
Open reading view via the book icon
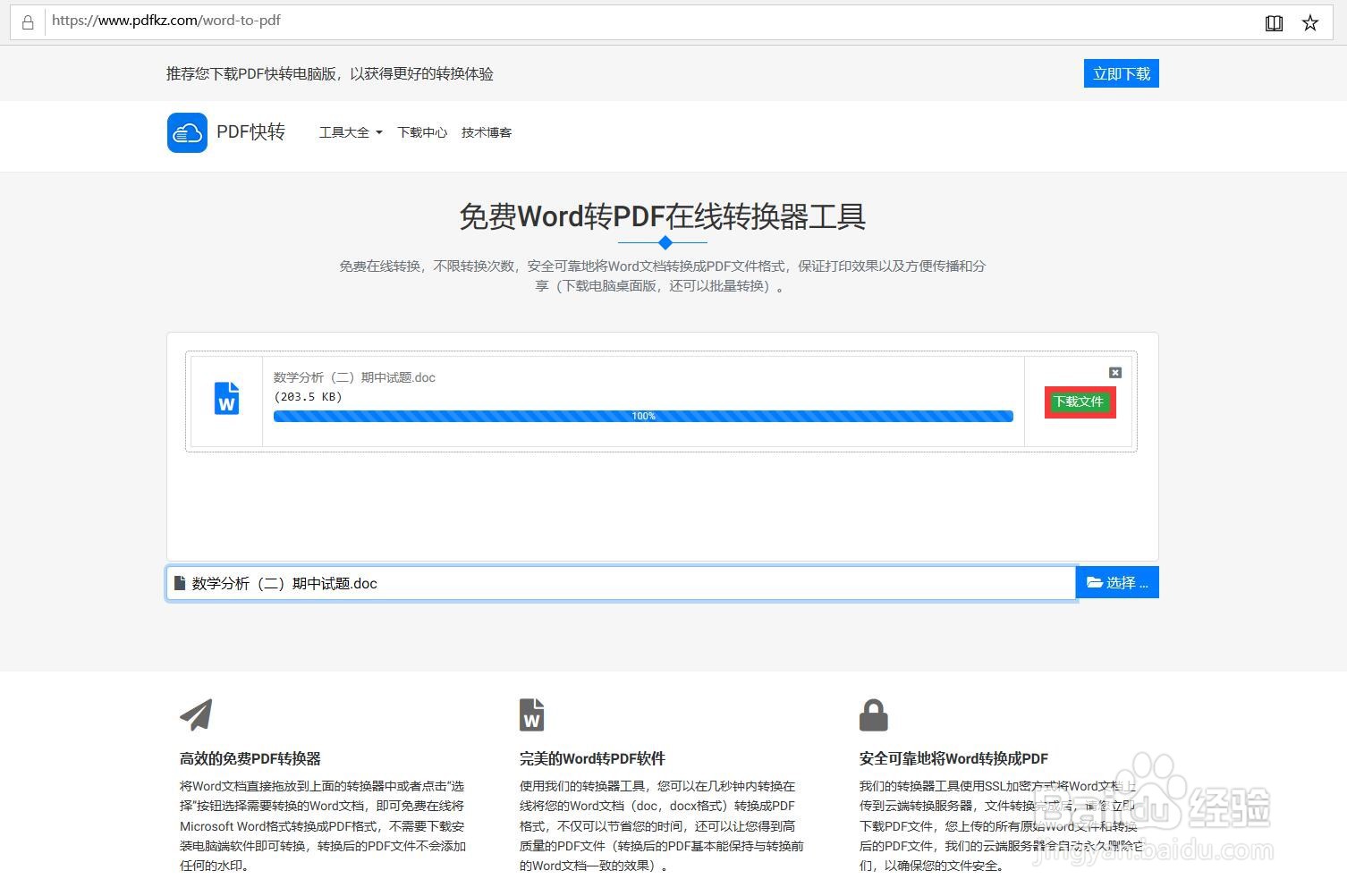pos(1275,23)
